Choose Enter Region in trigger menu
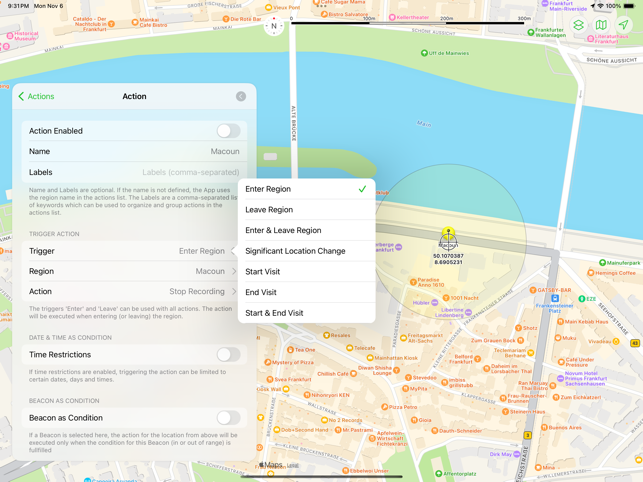 306,189
